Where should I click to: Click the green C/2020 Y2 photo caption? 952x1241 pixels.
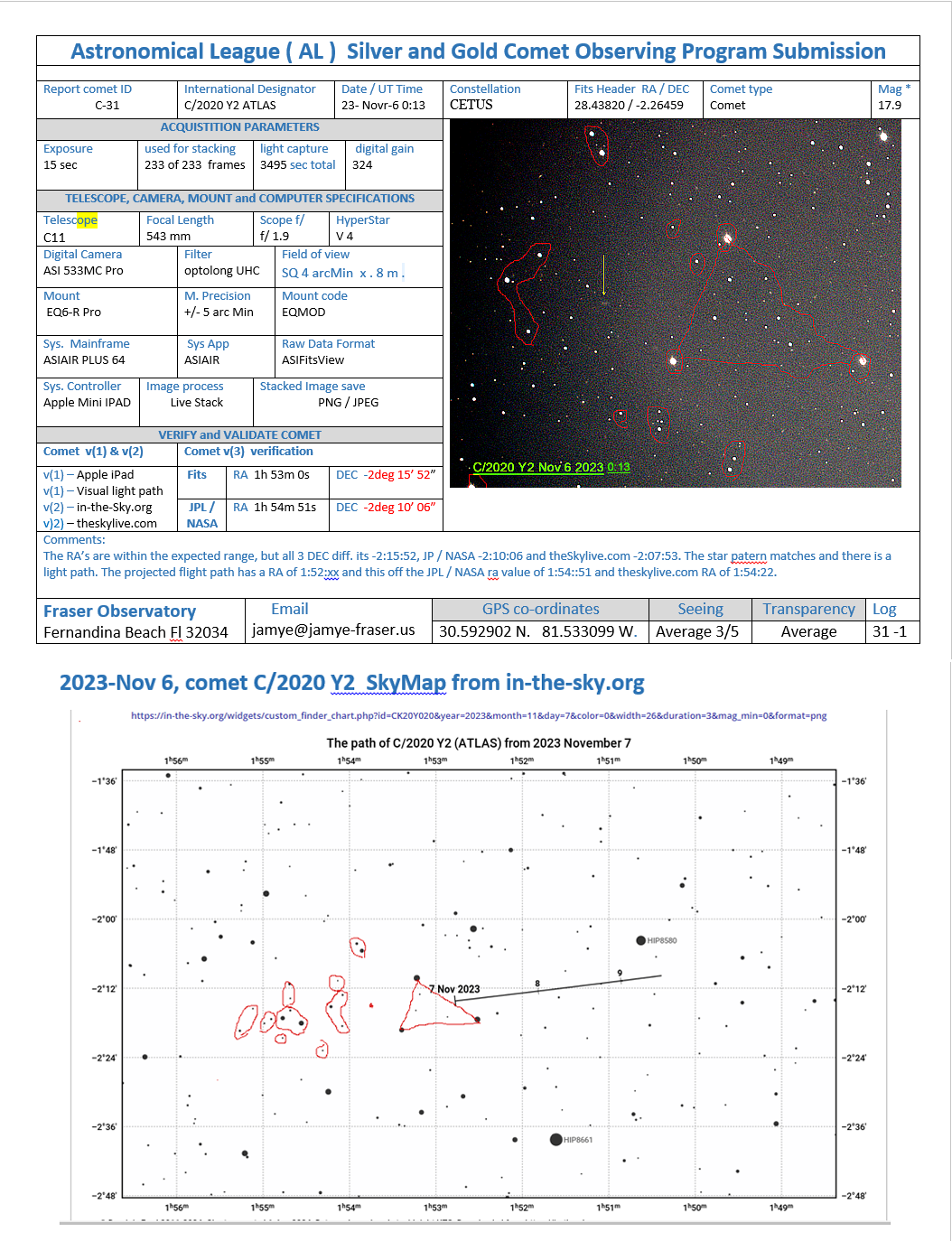pyautogui.click(x=551, y=467)
